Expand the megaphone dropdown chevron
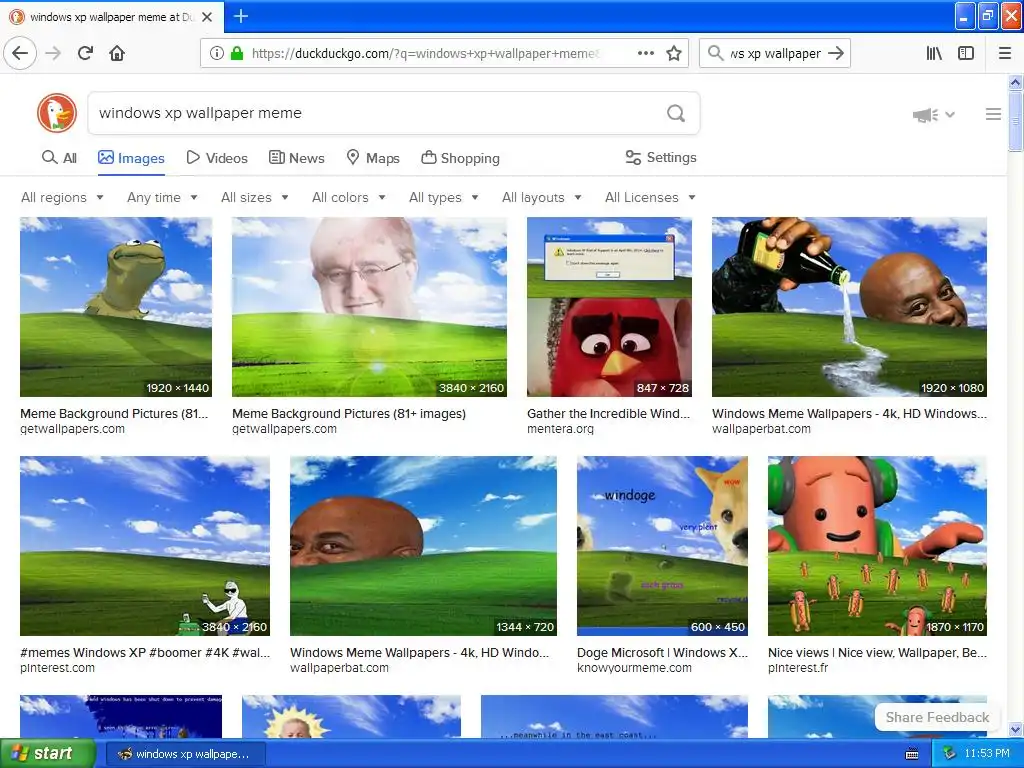The image size is (1024, 768). click(x=950, y=115)
